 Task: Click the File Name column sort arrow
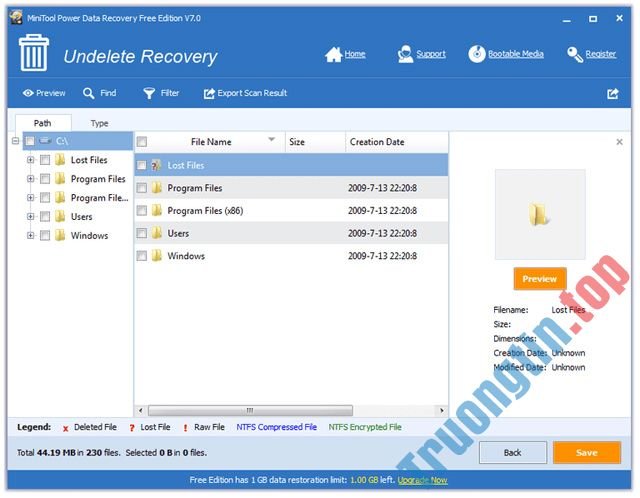271,140
